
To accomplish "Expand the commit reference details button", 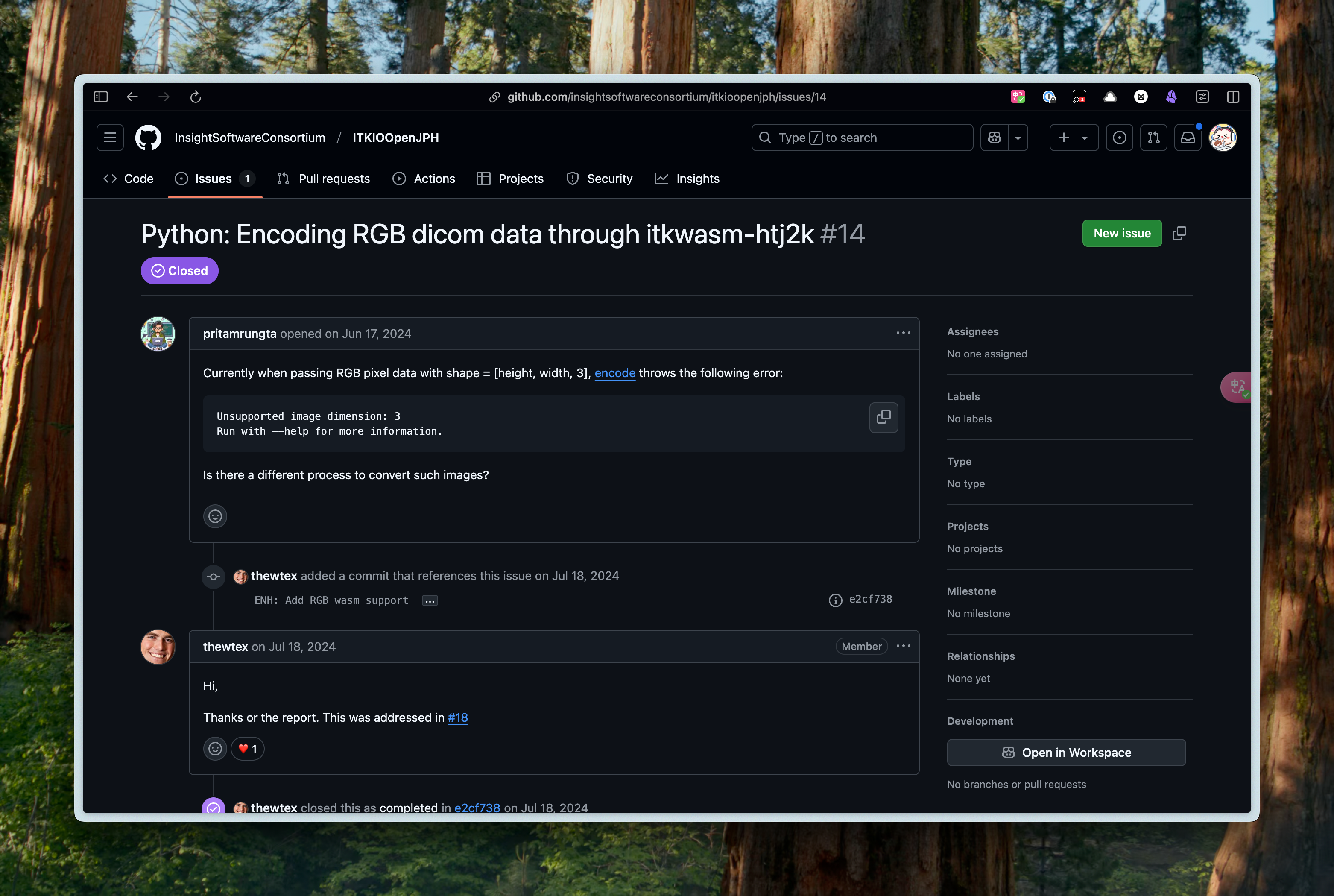I will 430,600.
